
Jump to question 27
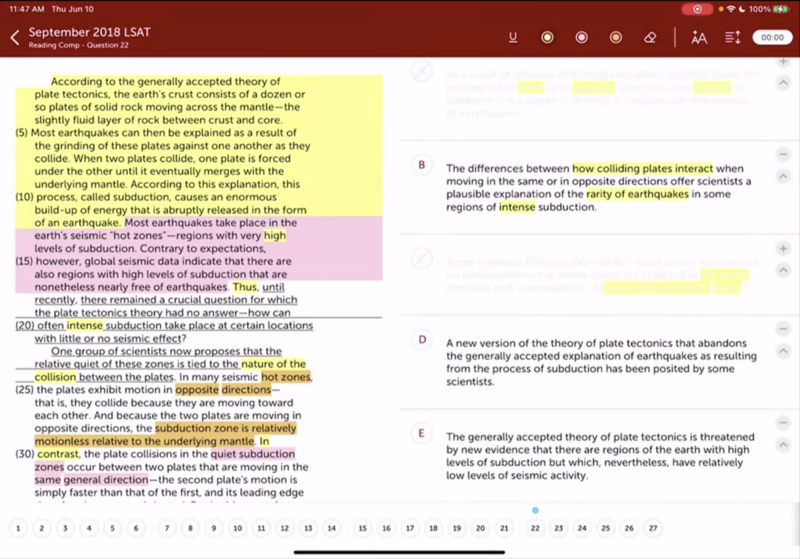(x=653, y=528)
